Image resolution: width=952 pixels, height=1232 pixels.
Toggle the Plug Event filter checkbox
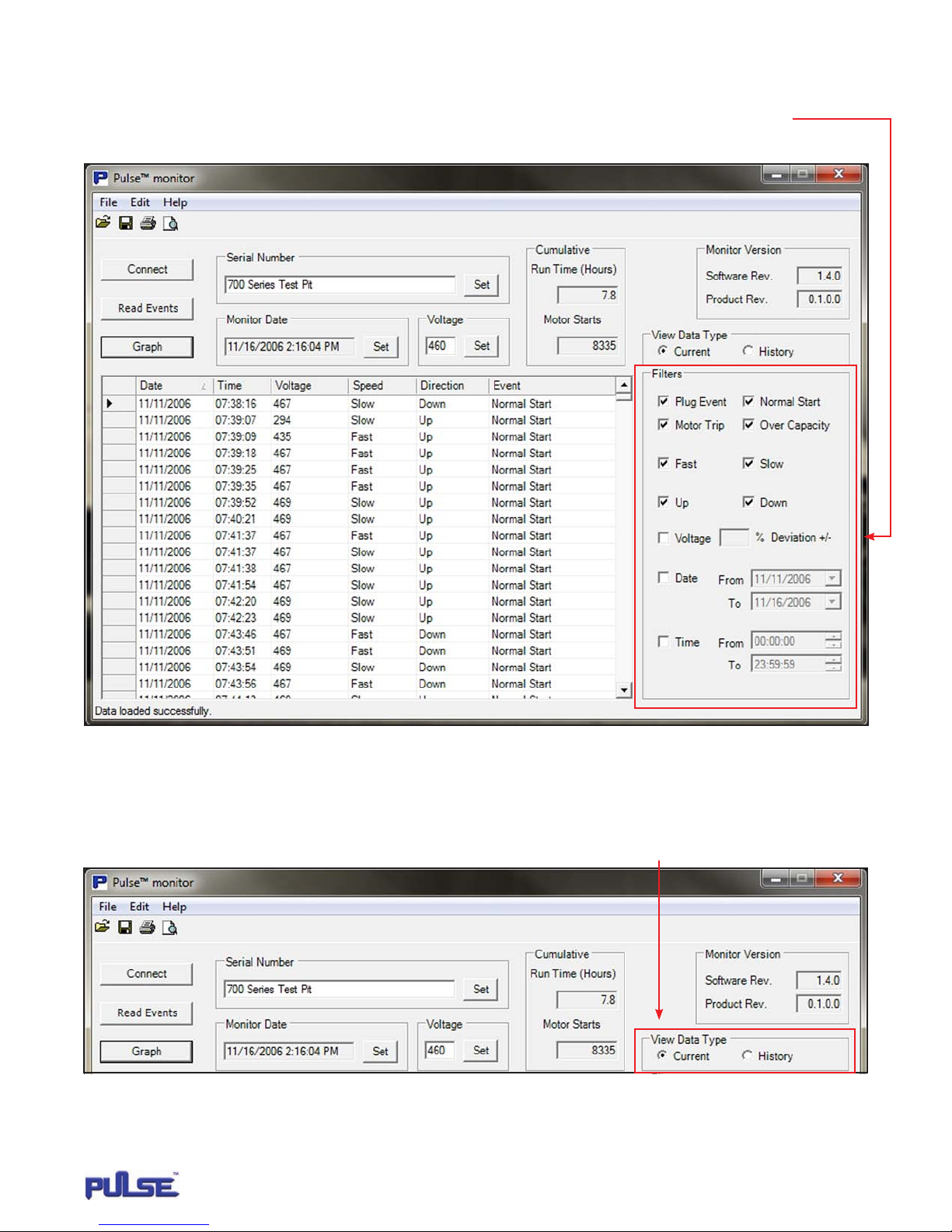(663, 402)
